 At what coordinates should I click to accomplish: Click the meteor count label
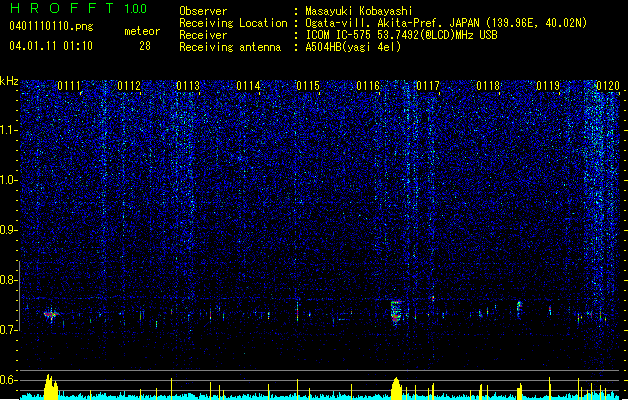pos(142,31)
